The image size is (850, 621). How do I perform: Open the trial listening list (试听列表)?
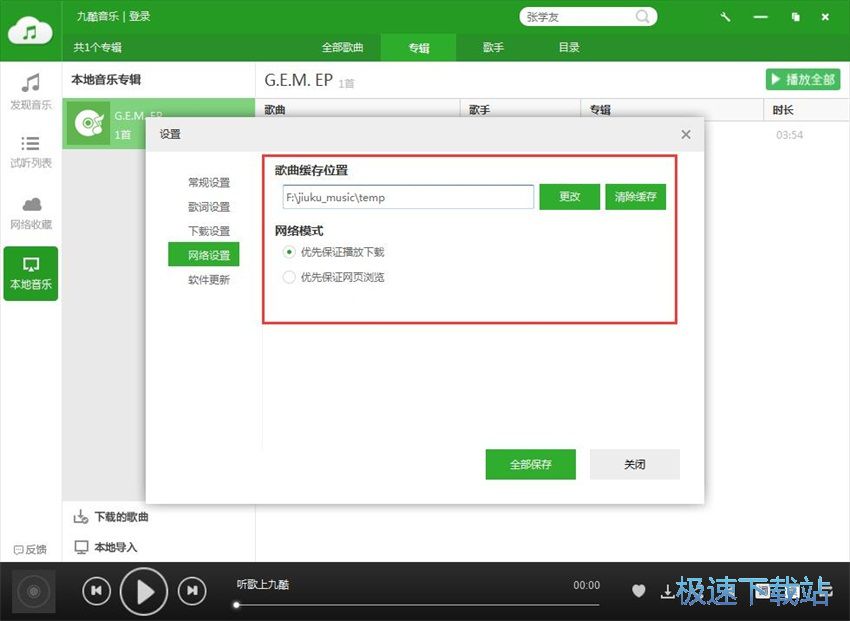[x=31, y=152]
